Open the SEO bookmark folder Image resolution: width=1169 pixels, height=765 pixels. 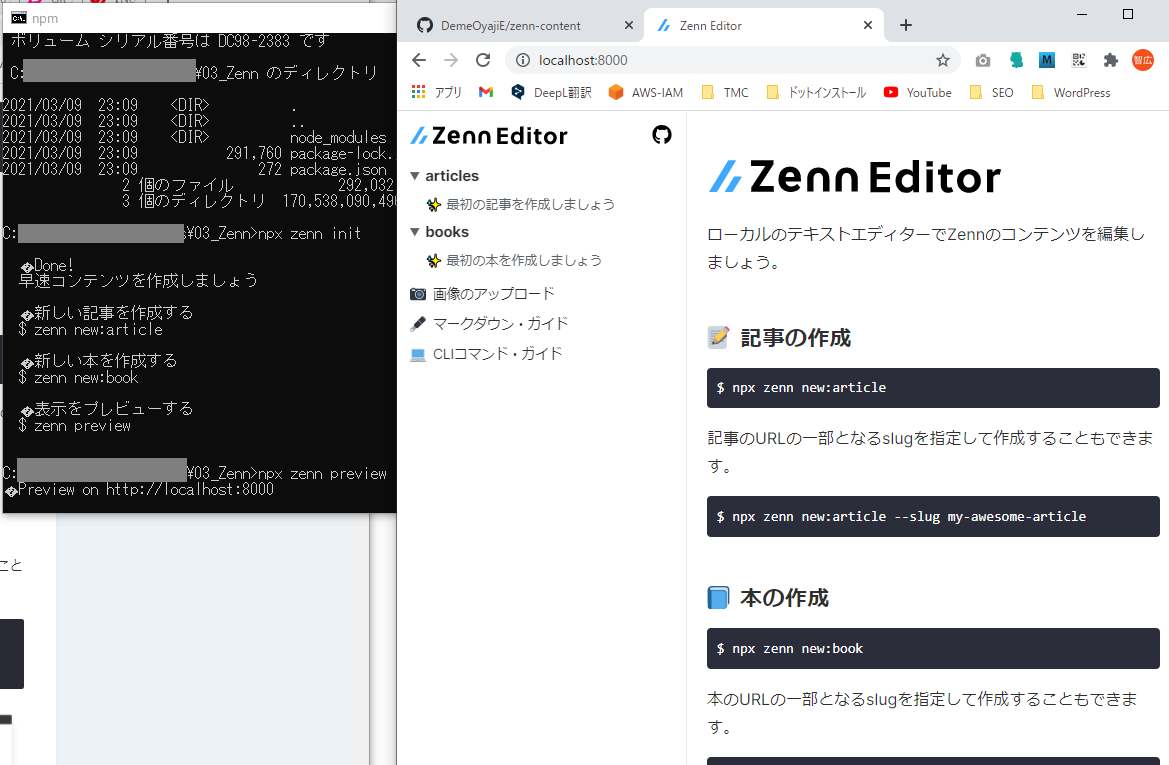[x=991, y=92]
